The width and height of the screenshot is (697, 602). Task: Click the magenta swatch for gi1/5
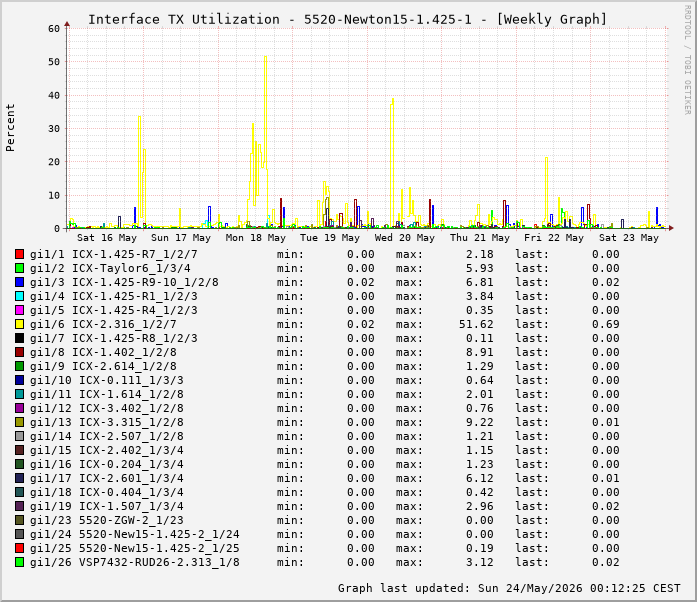[x=19, y=310]
